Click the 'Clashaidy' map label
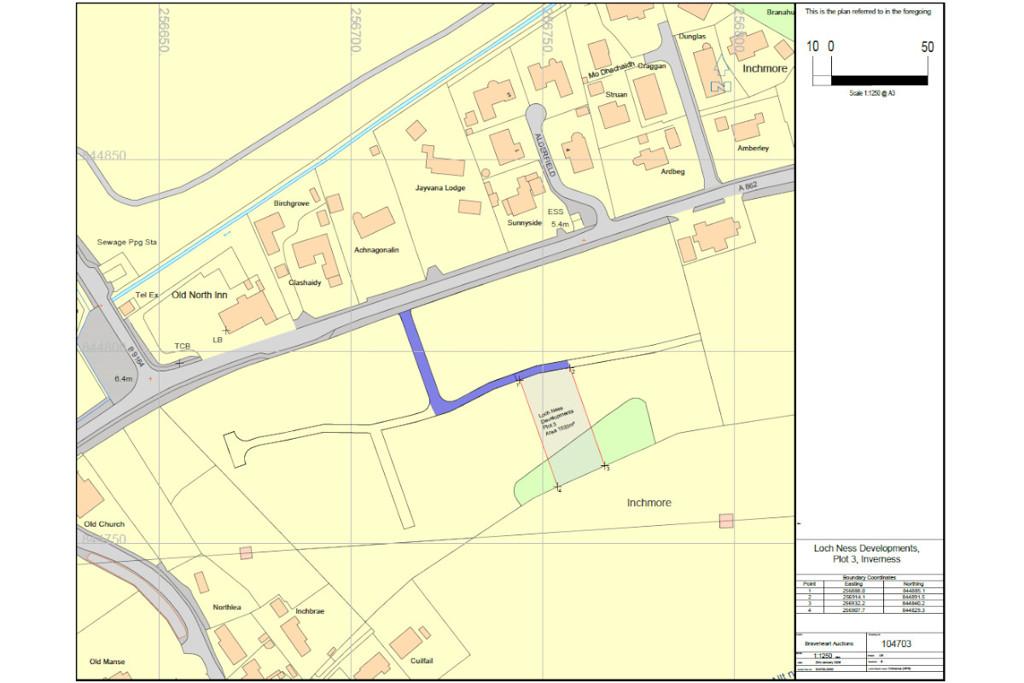 pos(304,283)
